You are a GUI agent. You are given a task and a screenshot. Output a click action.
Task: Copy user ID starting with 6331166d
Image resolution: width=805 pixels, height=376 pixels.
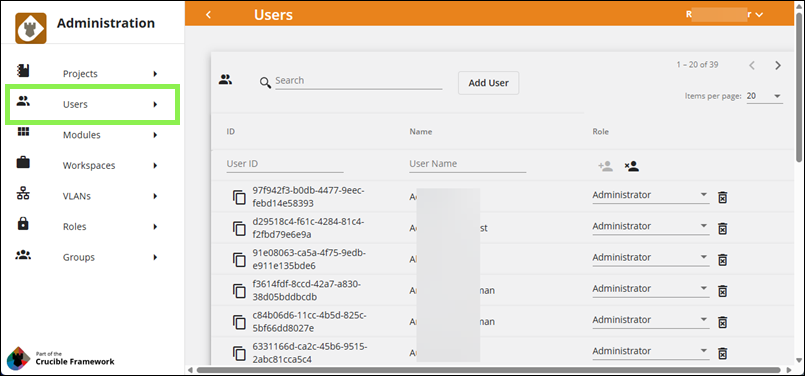240,353
